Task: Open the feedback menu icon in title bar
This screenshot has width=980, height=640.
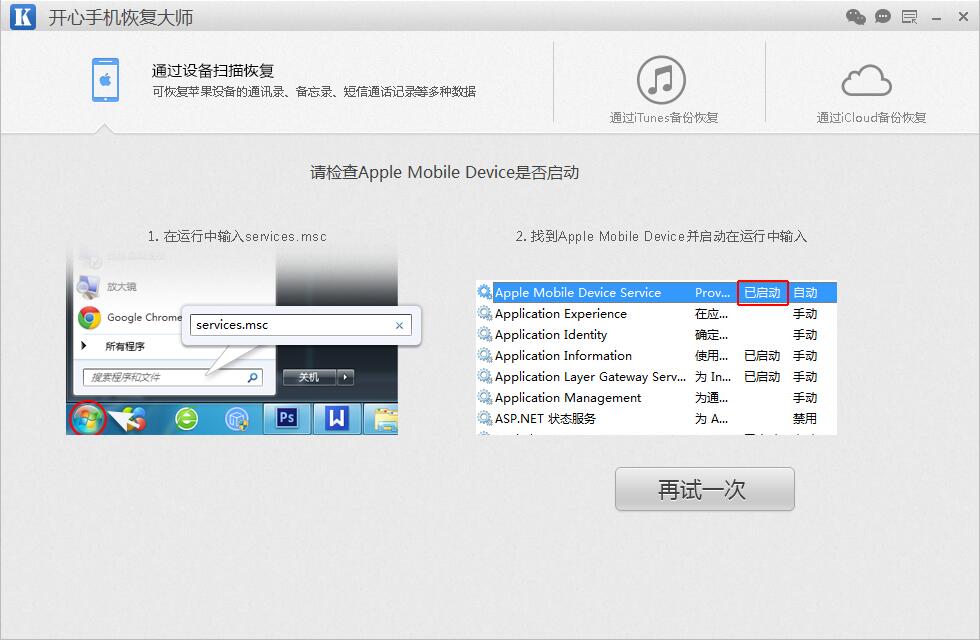Action: click(x=909, y=17)
